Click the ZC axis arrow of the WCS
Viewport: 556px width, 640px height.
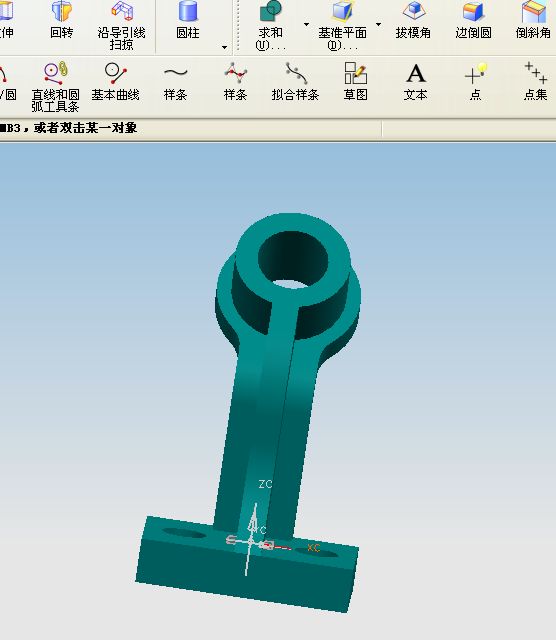(254, 518)
